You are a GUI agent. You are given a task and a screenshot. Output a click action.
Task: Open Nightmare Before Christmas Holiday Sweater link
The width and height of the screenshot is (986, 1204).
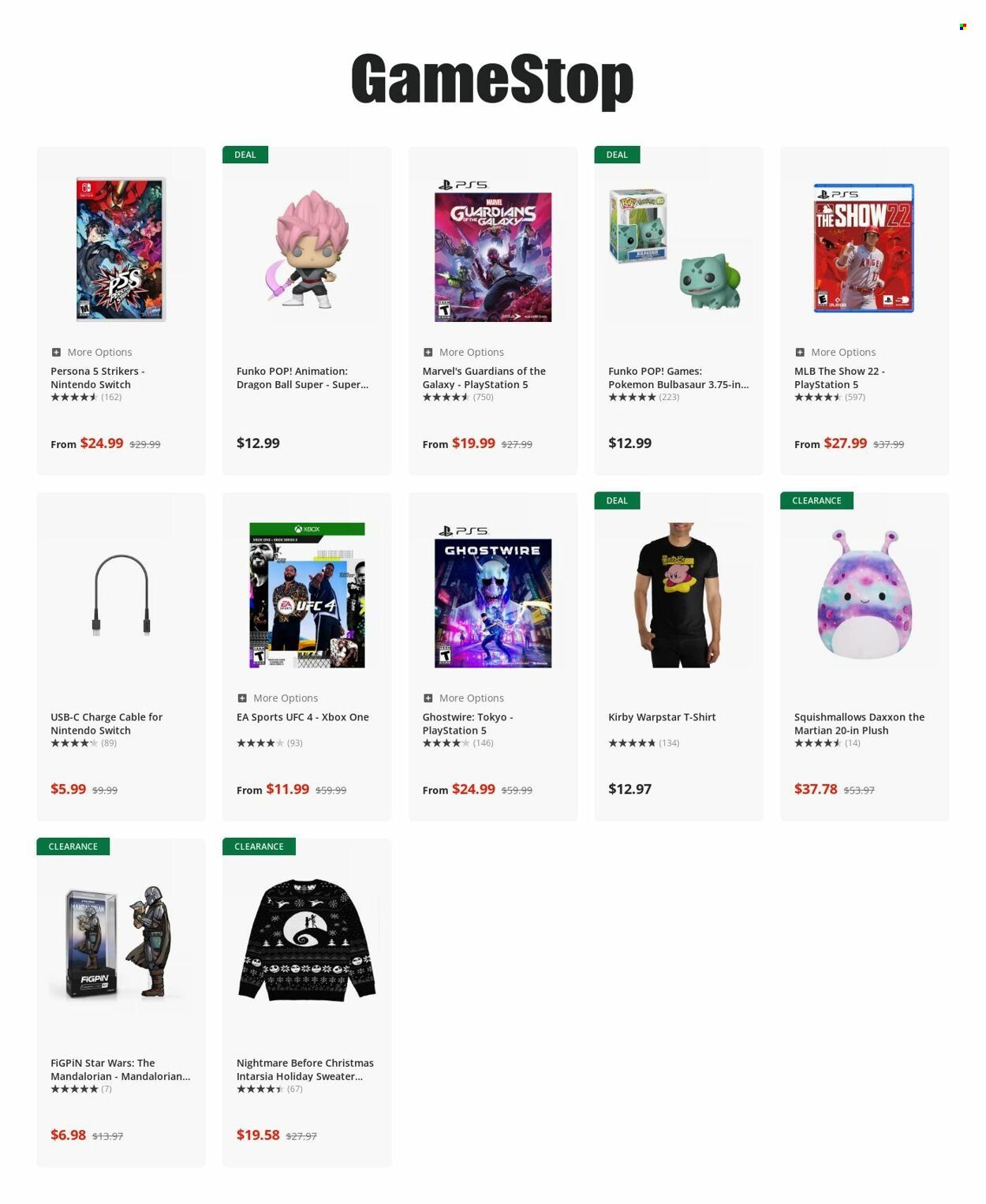[x=305, y=1070]
